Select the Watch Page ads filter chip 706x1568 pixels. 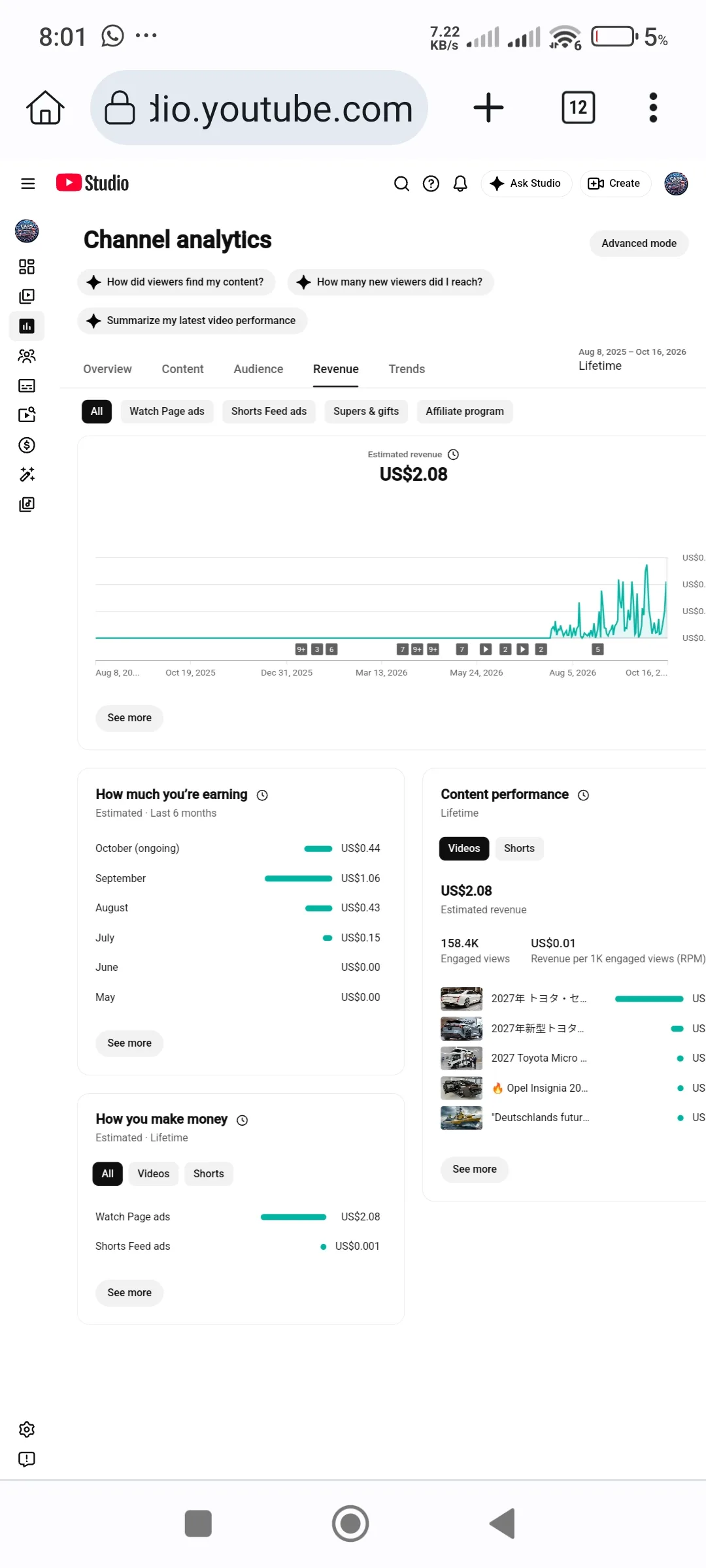167,412
